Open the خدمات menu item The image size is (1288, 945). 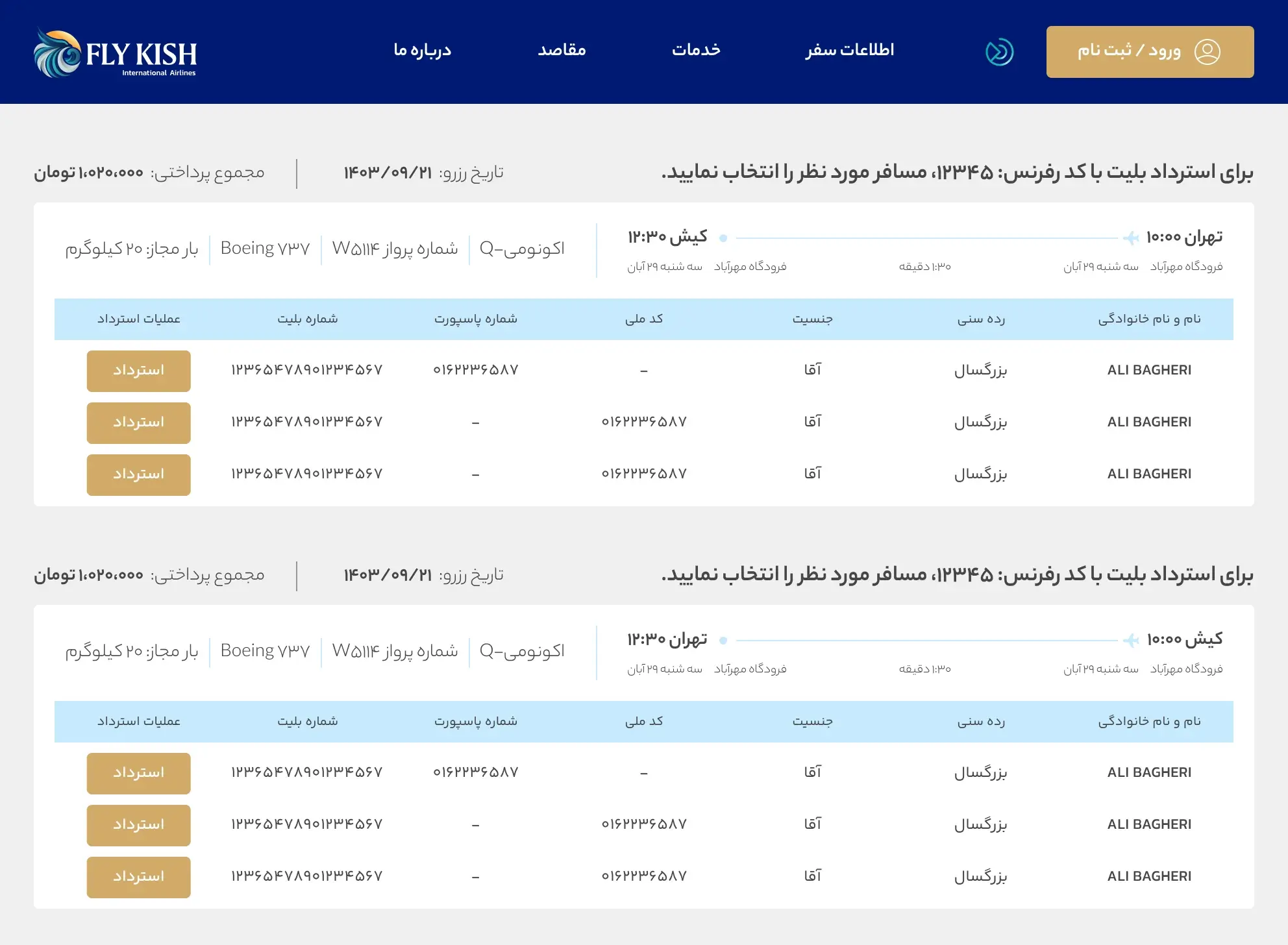697,50
